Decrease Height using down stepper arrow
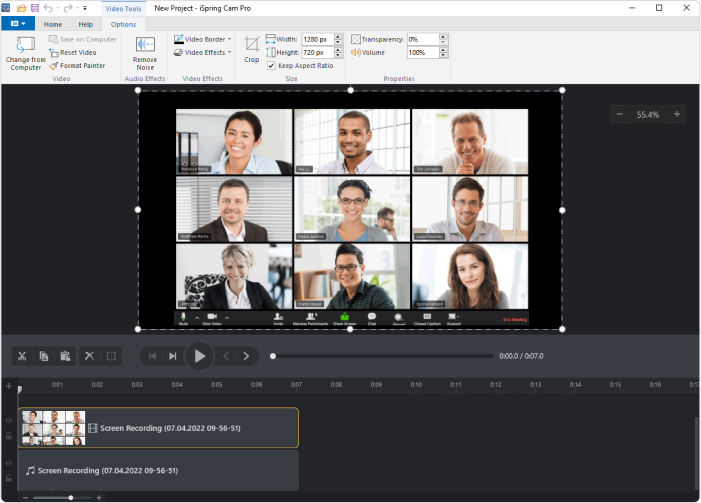 point(338,55)
